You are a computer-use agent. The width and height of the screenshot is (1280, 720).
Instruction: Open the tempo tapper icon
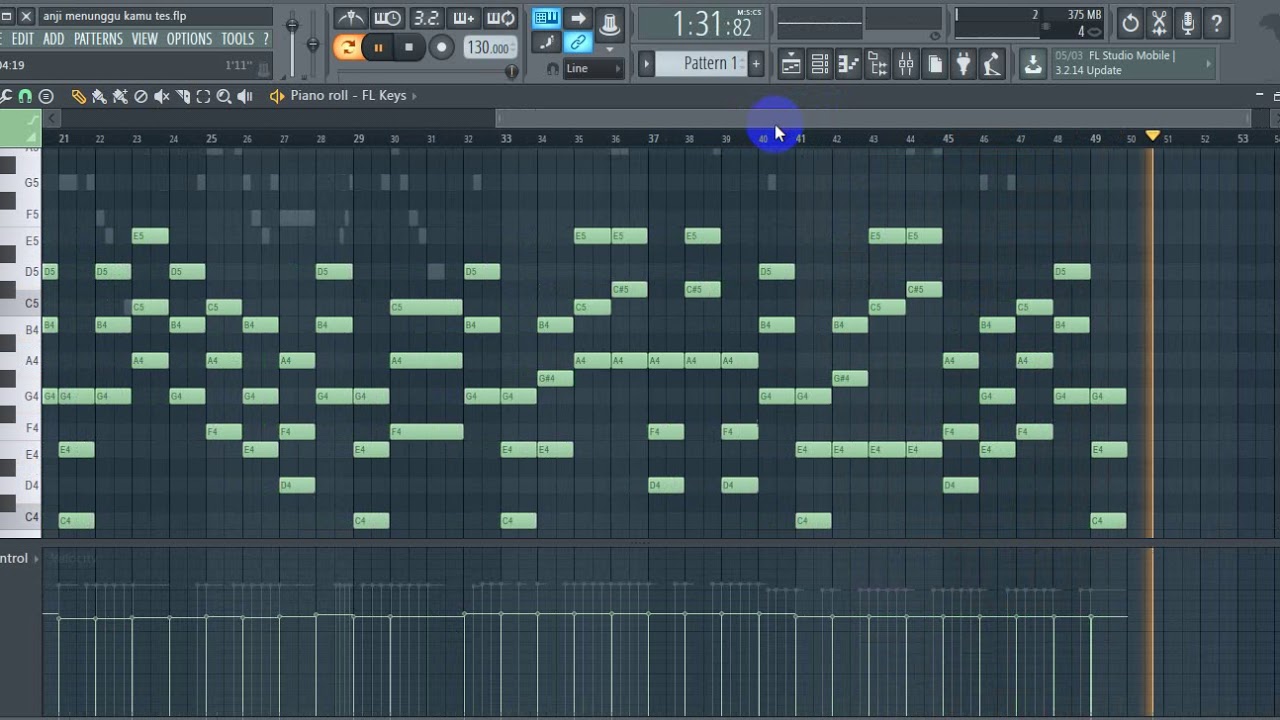pyautogui.click(x=991, y=66)
